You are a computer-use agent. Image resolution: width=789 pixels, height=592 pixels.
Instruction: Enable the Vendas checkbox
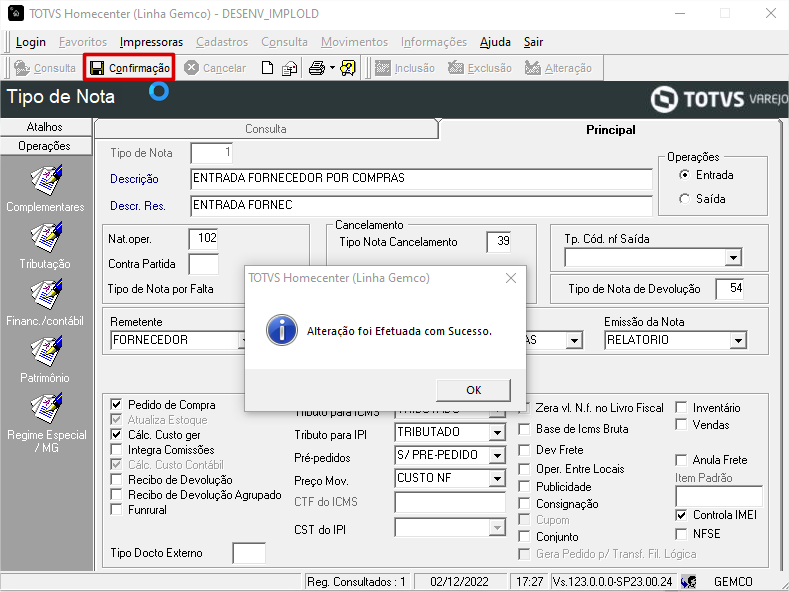tap(681, 425)
